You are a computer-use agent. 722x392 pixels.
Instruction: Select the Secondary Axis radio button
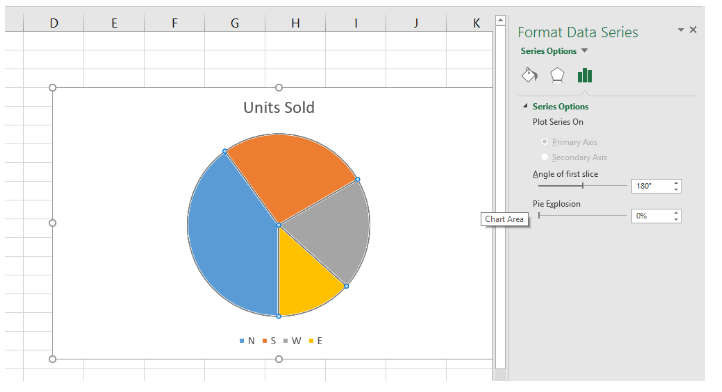pos(545,157)
